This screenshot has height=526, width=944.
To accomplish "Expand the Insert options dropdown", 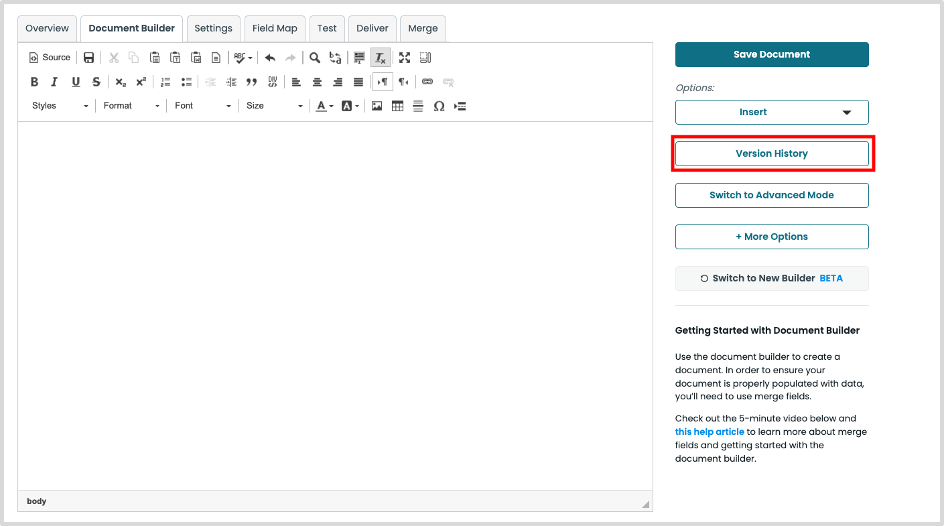I will point(771,112).
